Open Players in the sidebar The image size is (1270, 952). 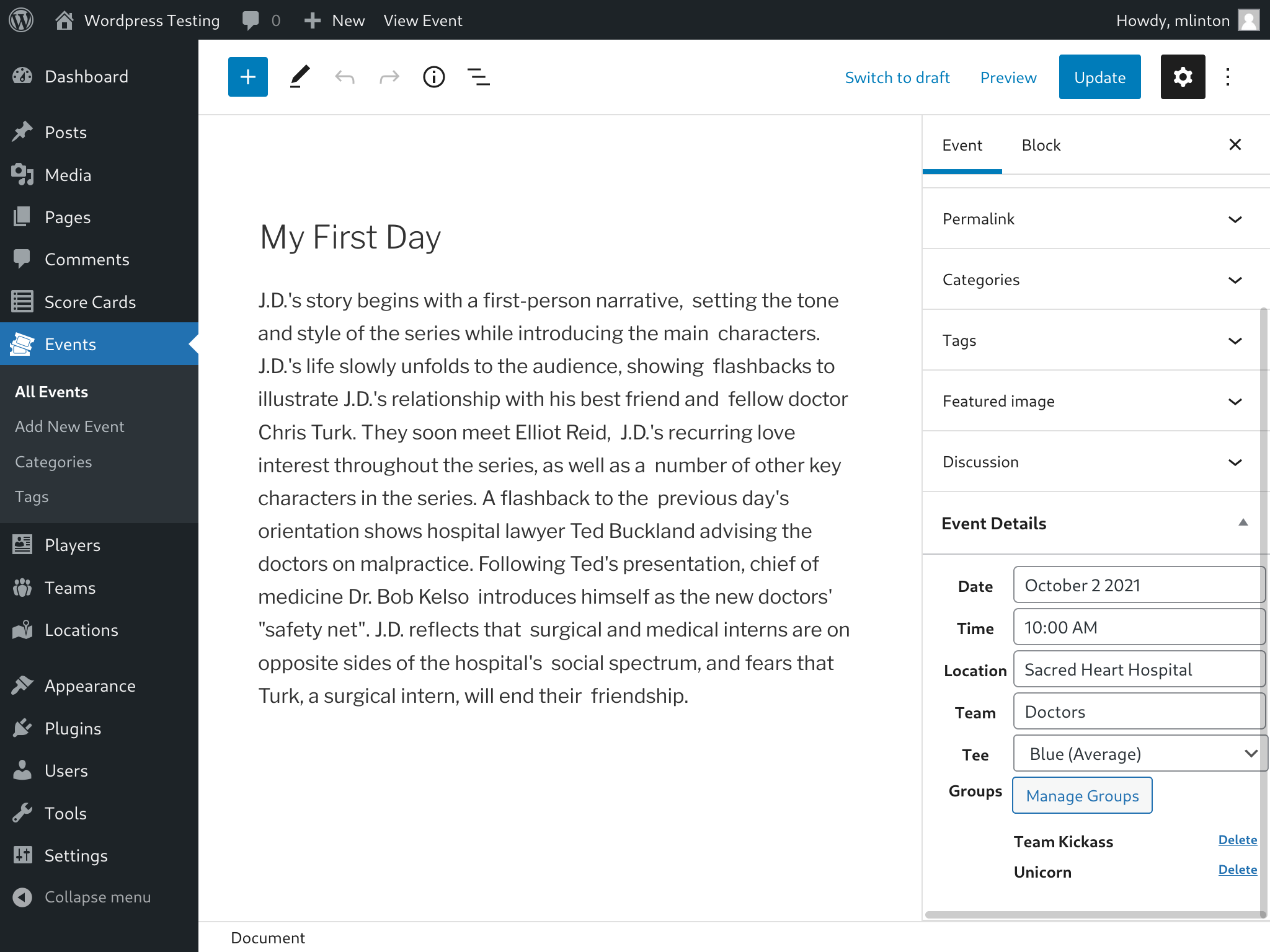(99, 545)
